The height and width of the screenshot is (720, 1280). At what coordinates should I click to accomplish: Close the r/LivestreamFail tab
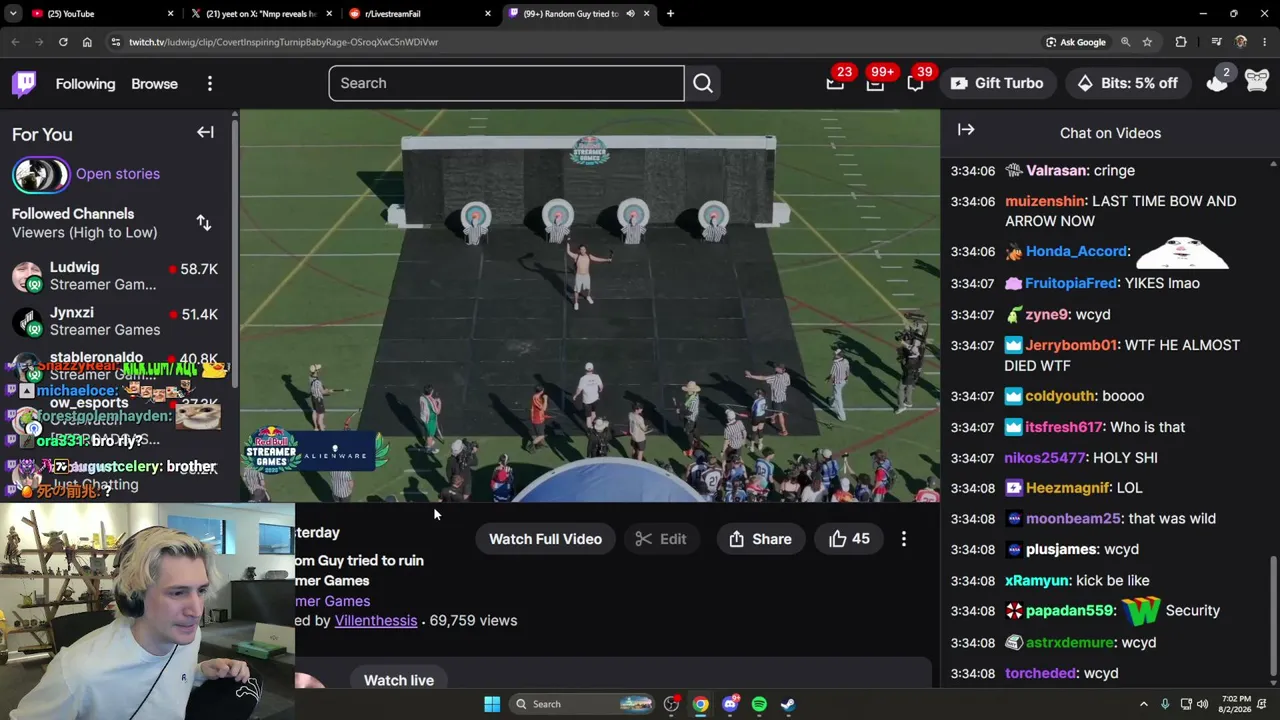[488, 14]
